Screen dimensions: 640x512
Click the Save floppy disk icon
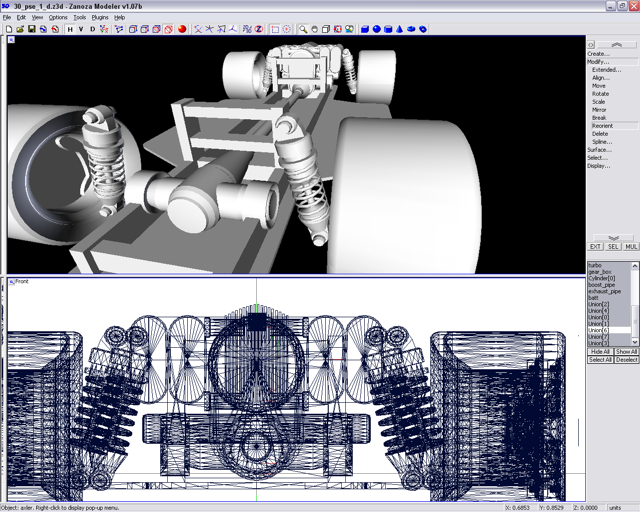31,29
